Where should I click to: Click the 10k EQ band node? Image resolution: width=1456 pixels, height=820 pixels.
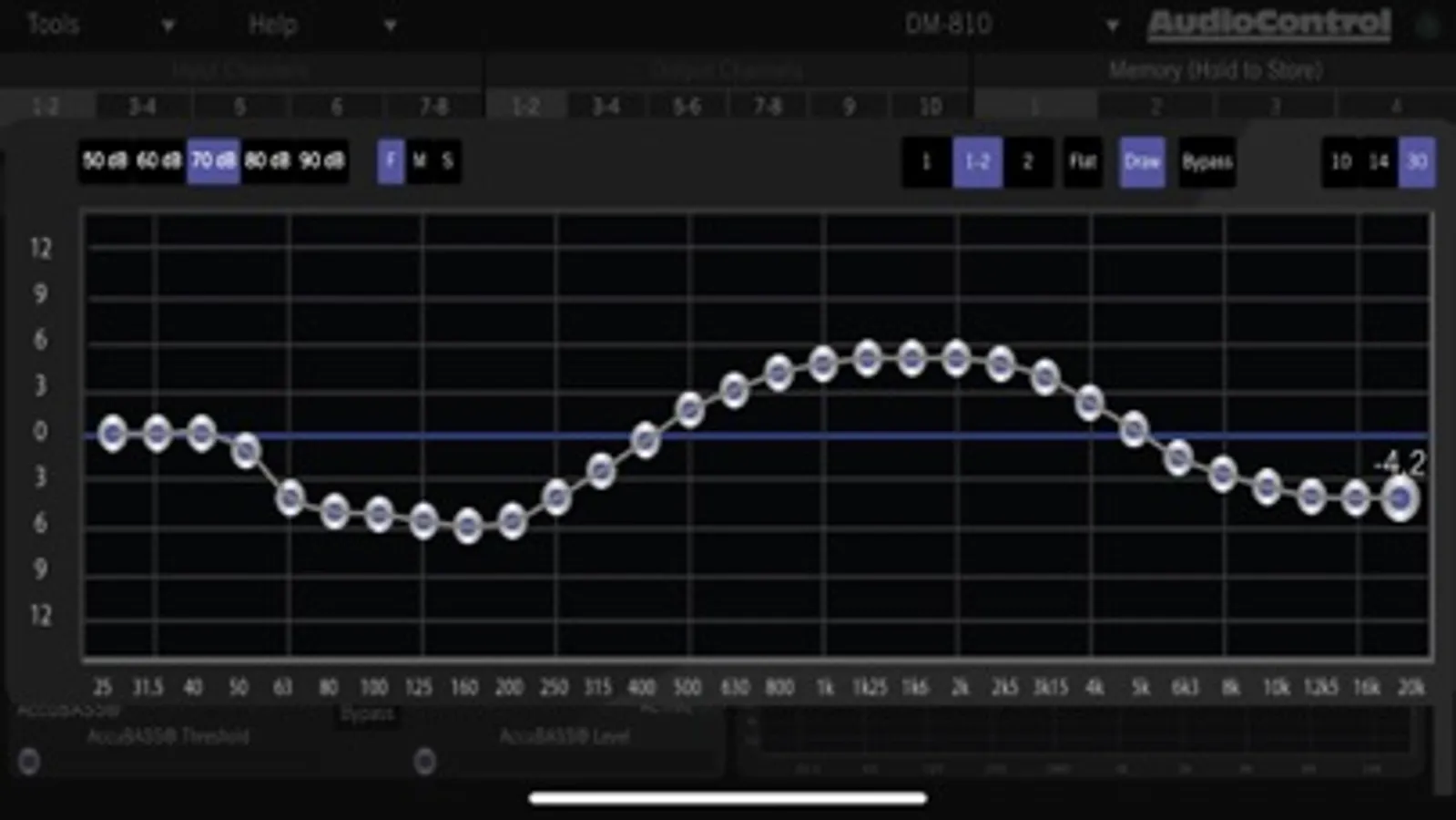[1268, 487]
